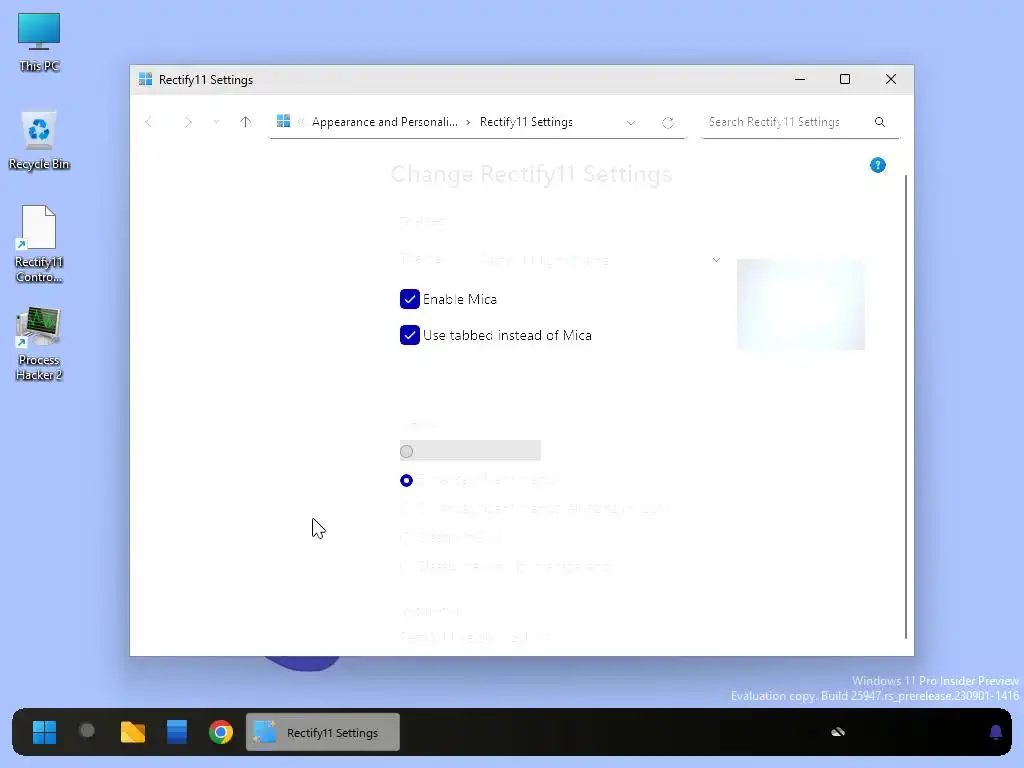
Task: Maximize the Rectify11 Settings window
Action: tap(844, 79)
